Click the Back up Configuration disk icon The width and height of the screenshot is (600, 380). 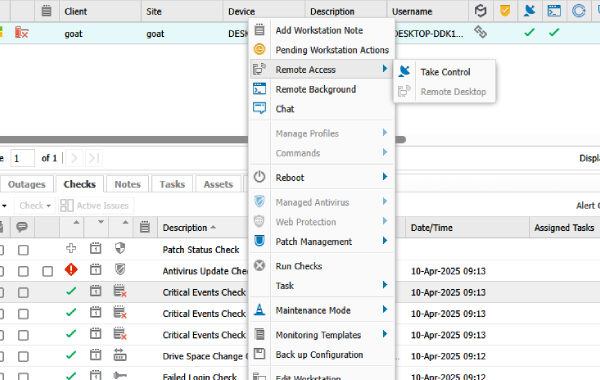click(x=259, y=354)
